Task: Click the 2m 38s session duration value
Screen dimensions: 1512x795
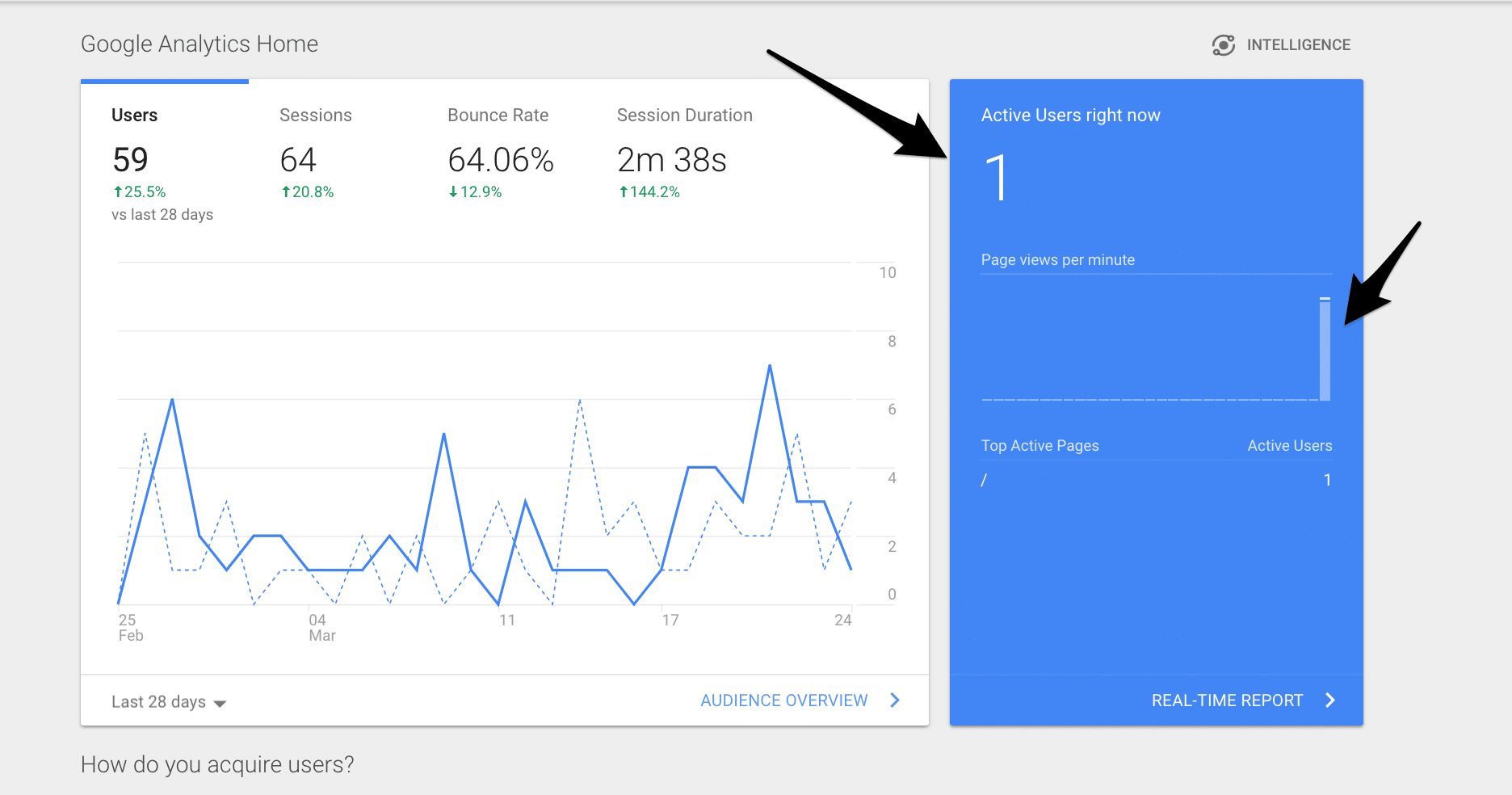Action: (x=672, y=160)
